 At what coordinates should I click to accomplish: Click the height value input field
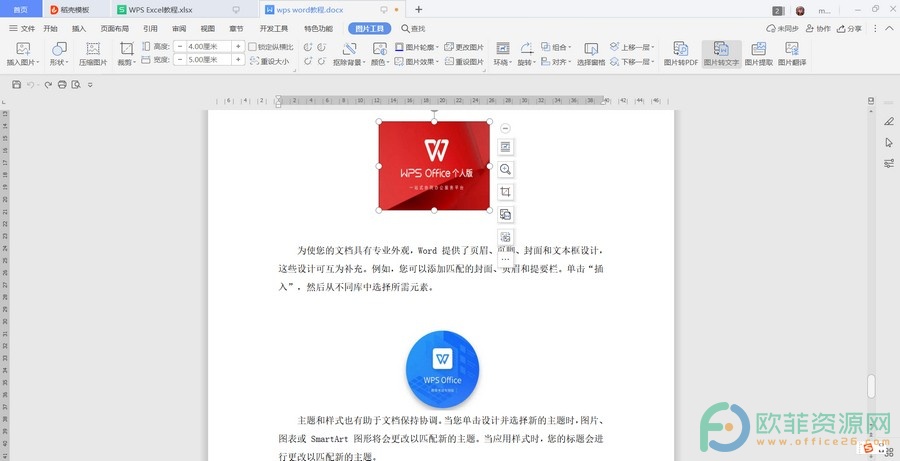pyautogui.click(x=209, y=47)
